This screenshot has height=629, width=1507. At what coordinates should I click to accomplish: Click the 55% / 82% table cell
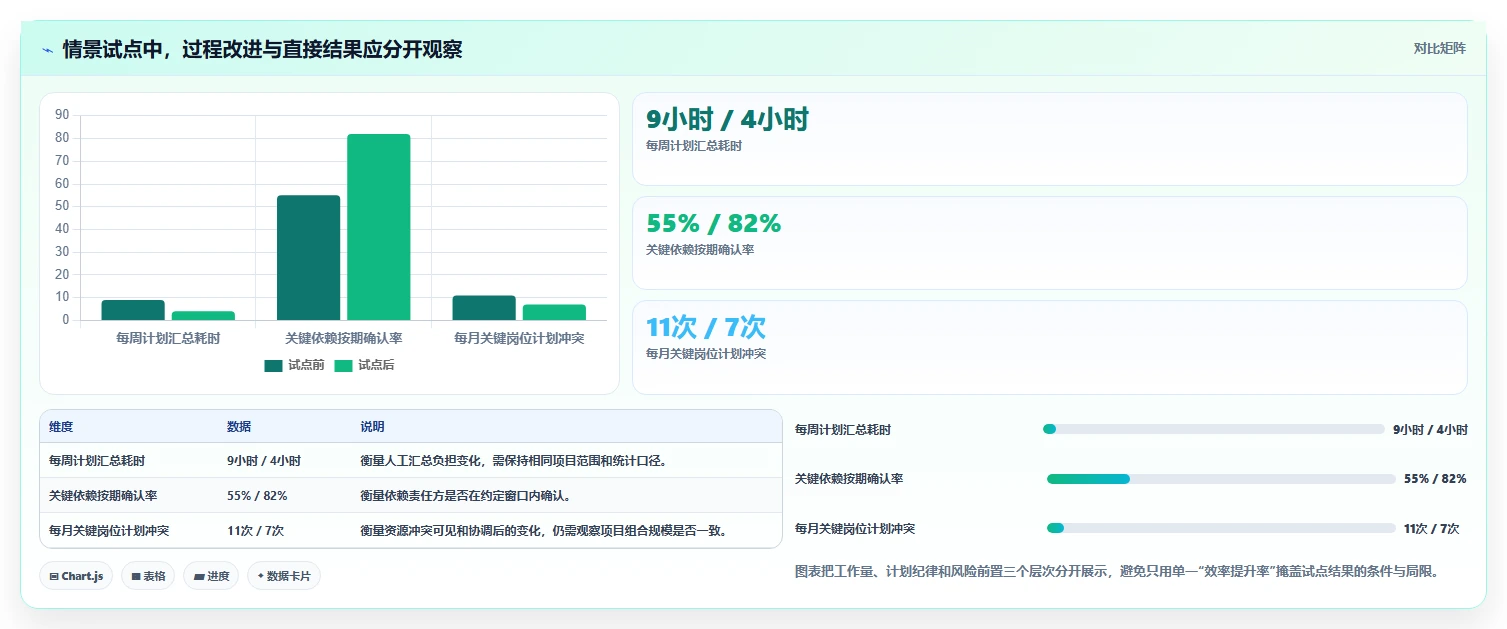(257, 496)
